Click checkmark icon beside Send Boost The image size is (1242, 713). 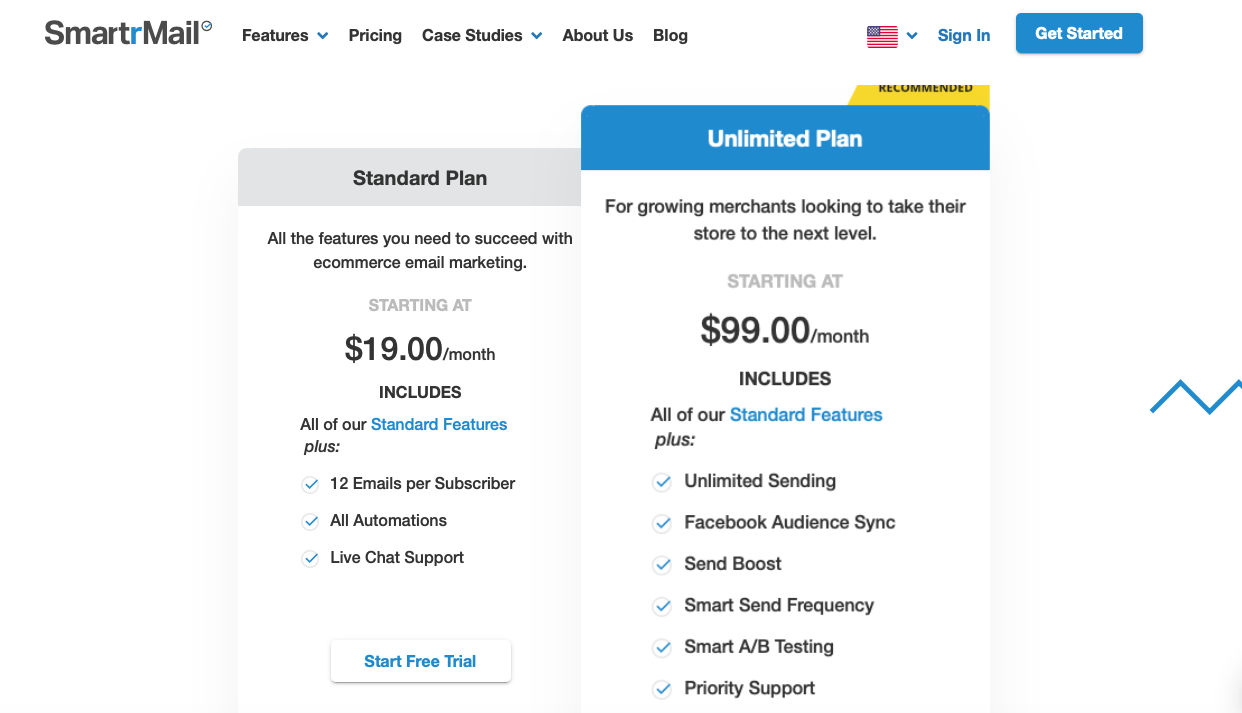click(x=662, y=565)
